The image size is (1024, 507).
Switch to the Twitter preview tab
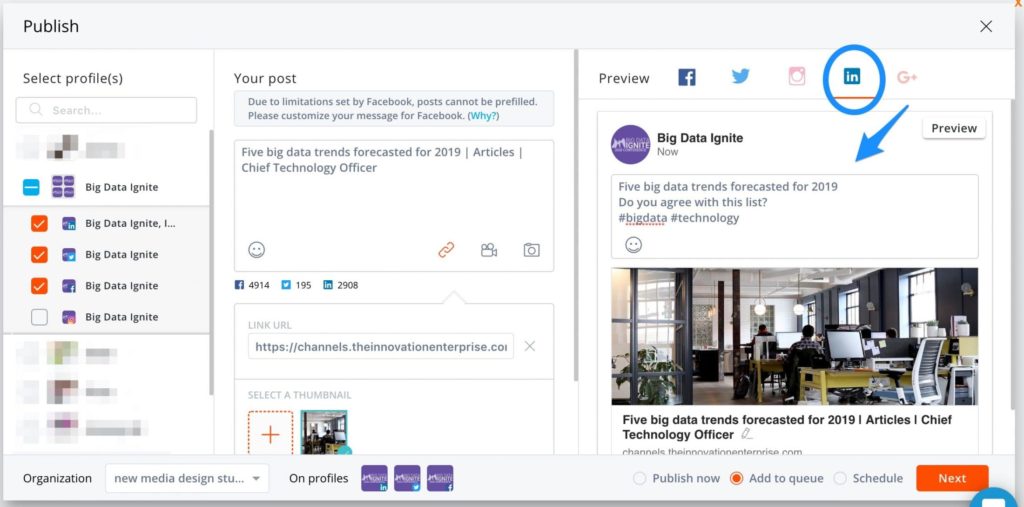[741, 77]
